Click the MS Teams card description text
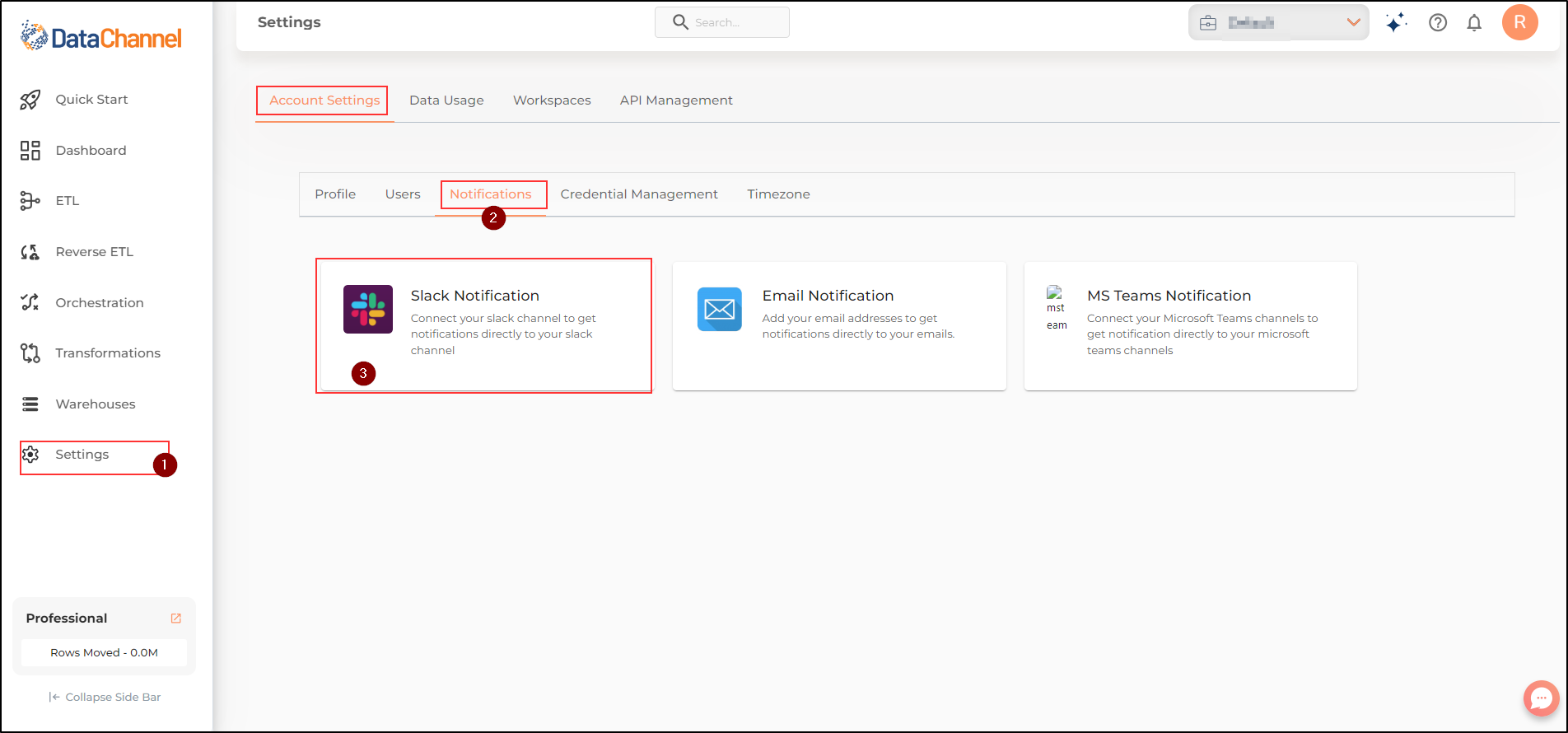Viewport: 1568px width, 733px height. coord(1202,334)
